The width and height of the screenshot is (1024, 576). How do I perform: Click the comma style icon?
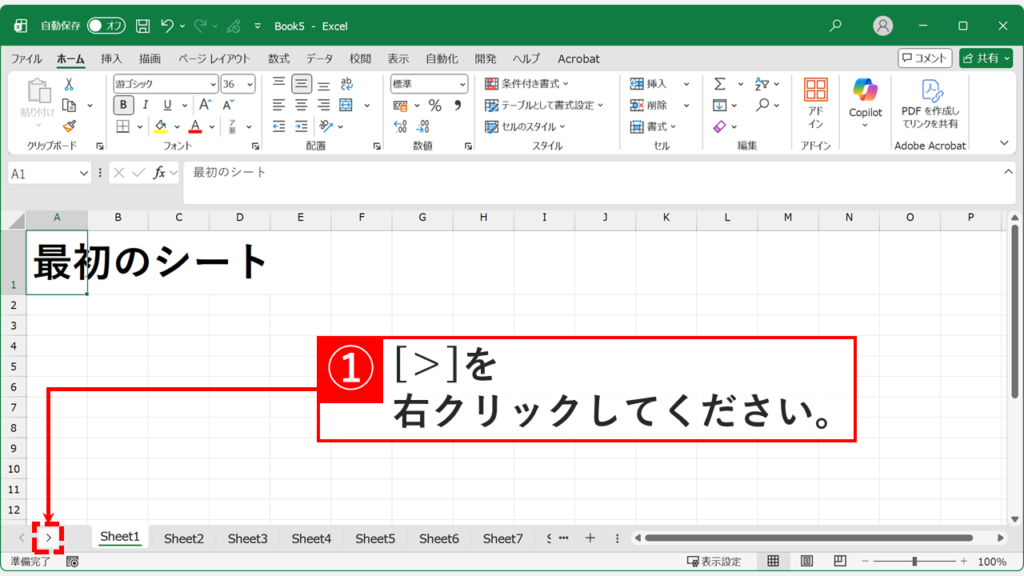tap(457, 104)
